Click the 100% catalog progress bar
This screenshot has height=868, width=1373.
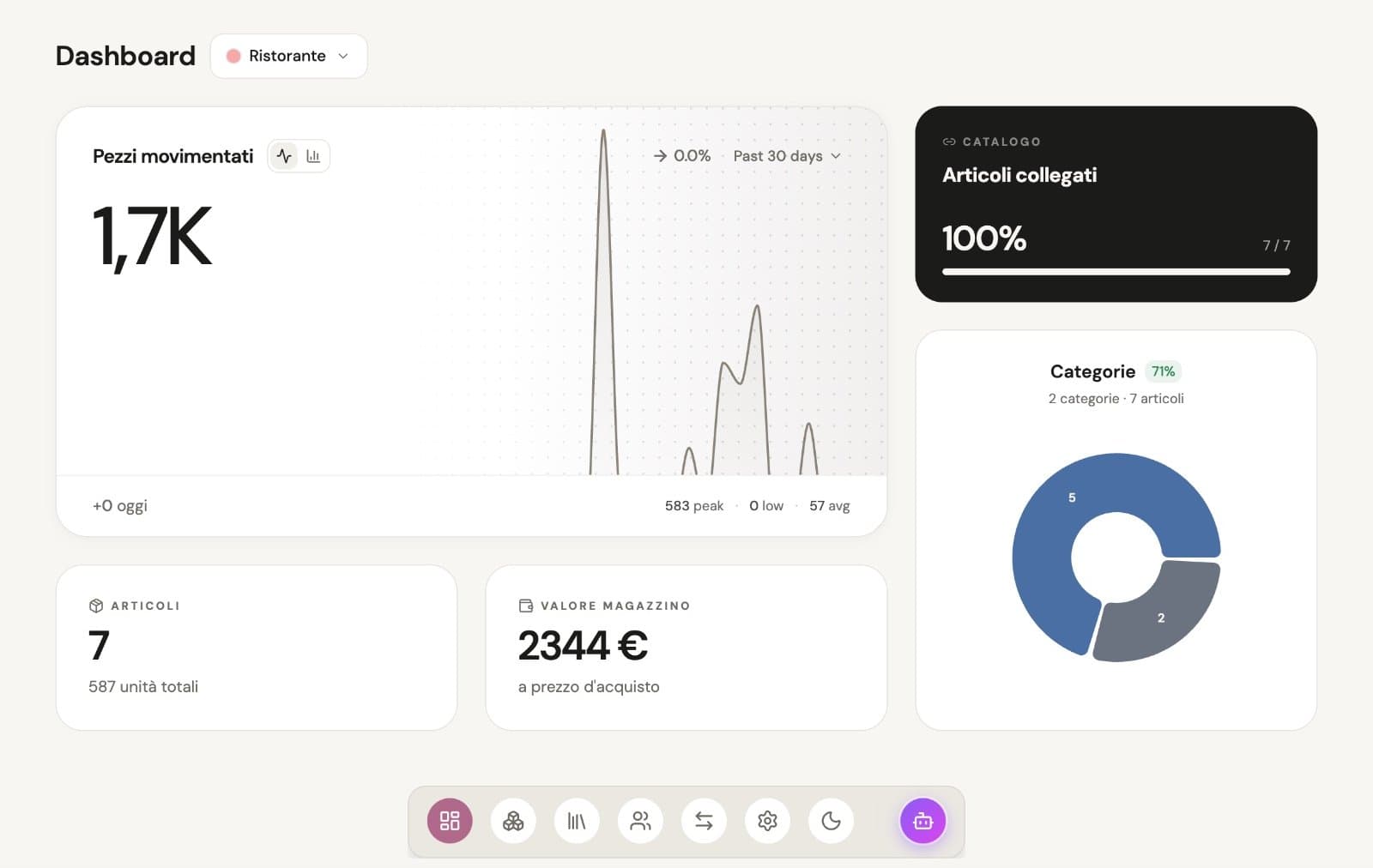1116,272
